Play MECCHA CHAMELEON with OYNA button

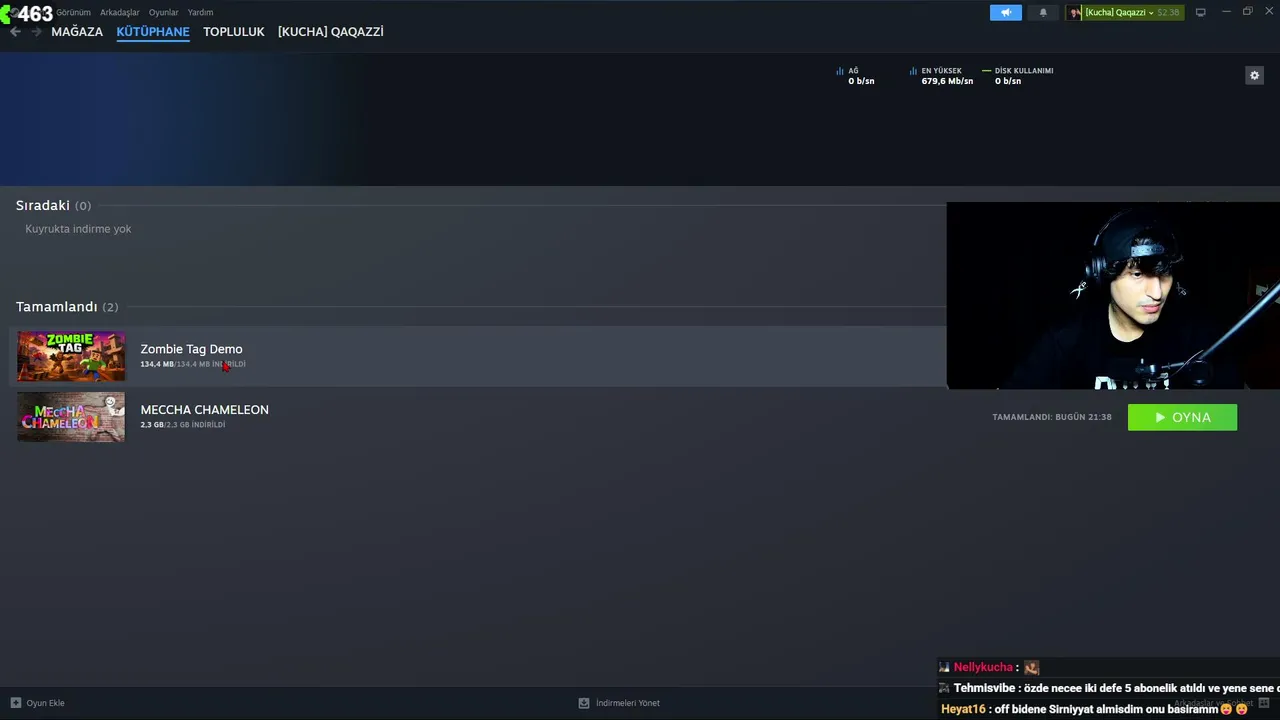[x=1182, y=417]
